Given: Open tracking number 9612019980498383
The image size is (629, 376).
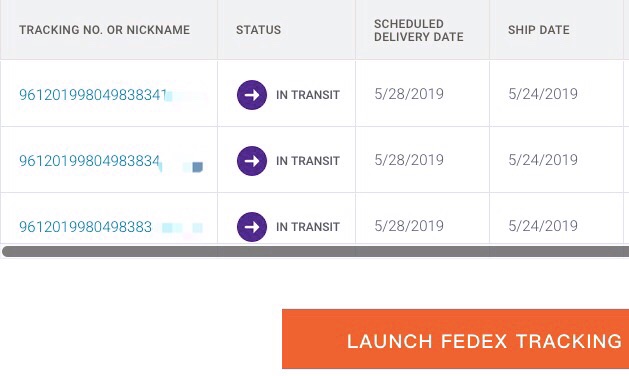Looking at the screenshot, I should coord(85,227).
